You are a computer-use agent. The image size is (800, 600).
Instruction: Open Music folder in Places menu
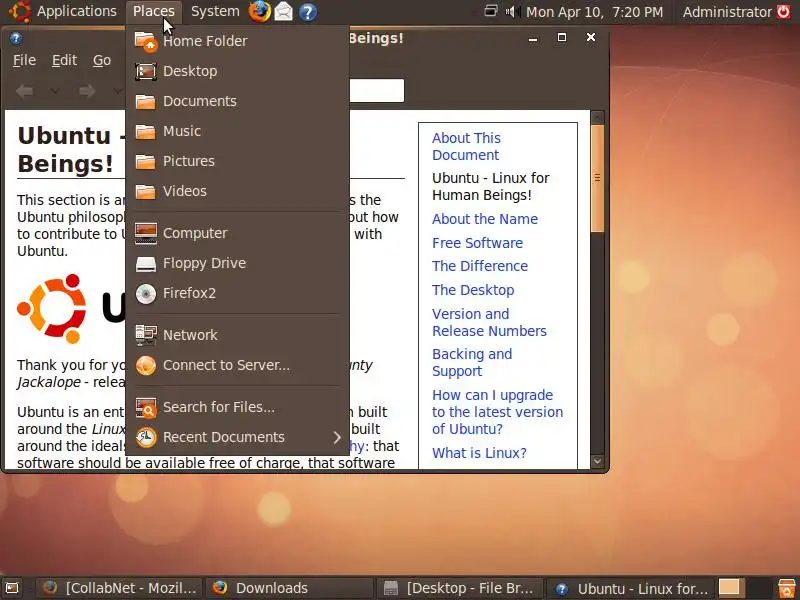[x=237, y=131]
